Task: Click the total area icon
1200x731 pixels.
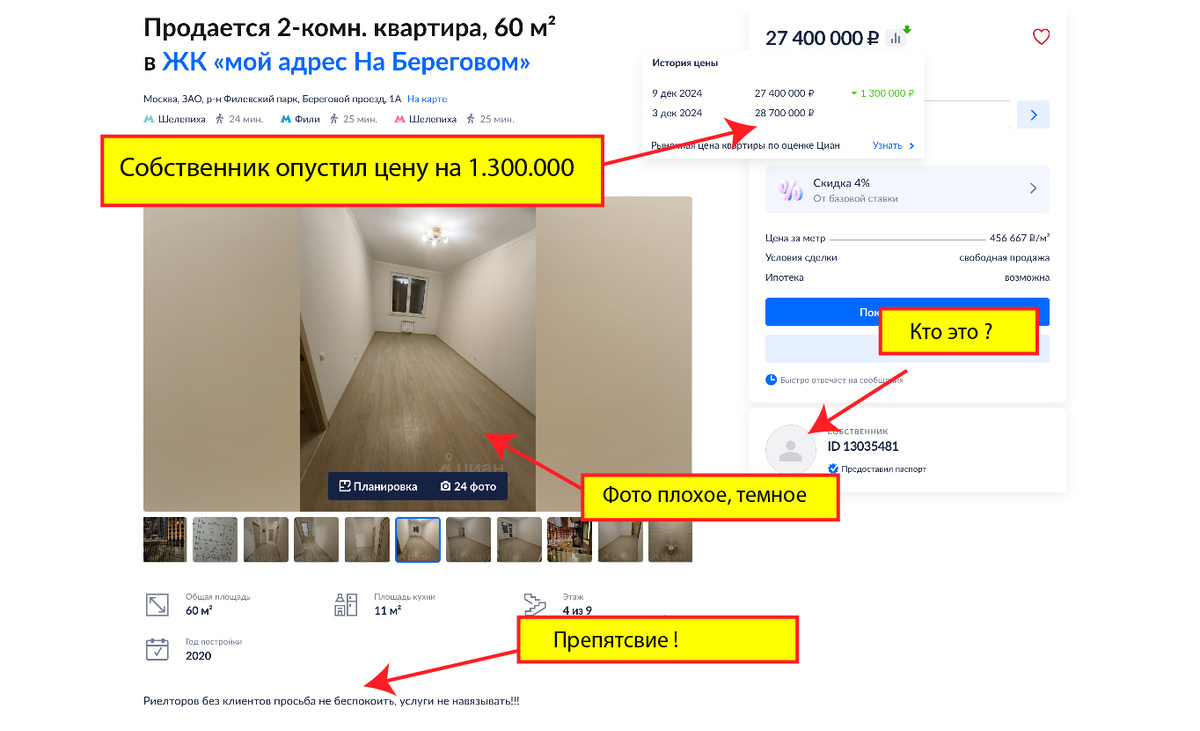Action: click(157, 604)
